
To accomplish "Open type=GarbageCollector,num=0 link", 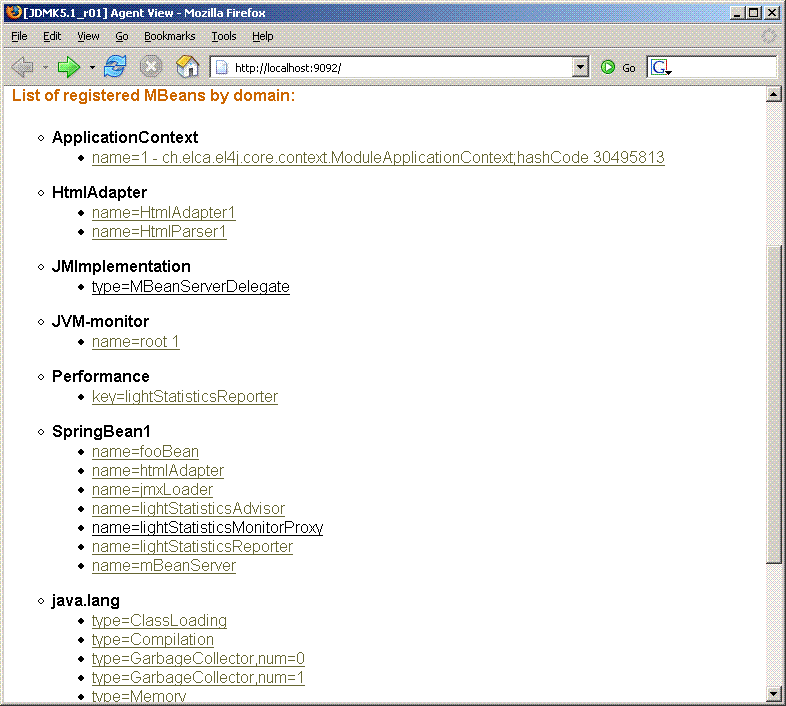I will [x=198, y=659].
